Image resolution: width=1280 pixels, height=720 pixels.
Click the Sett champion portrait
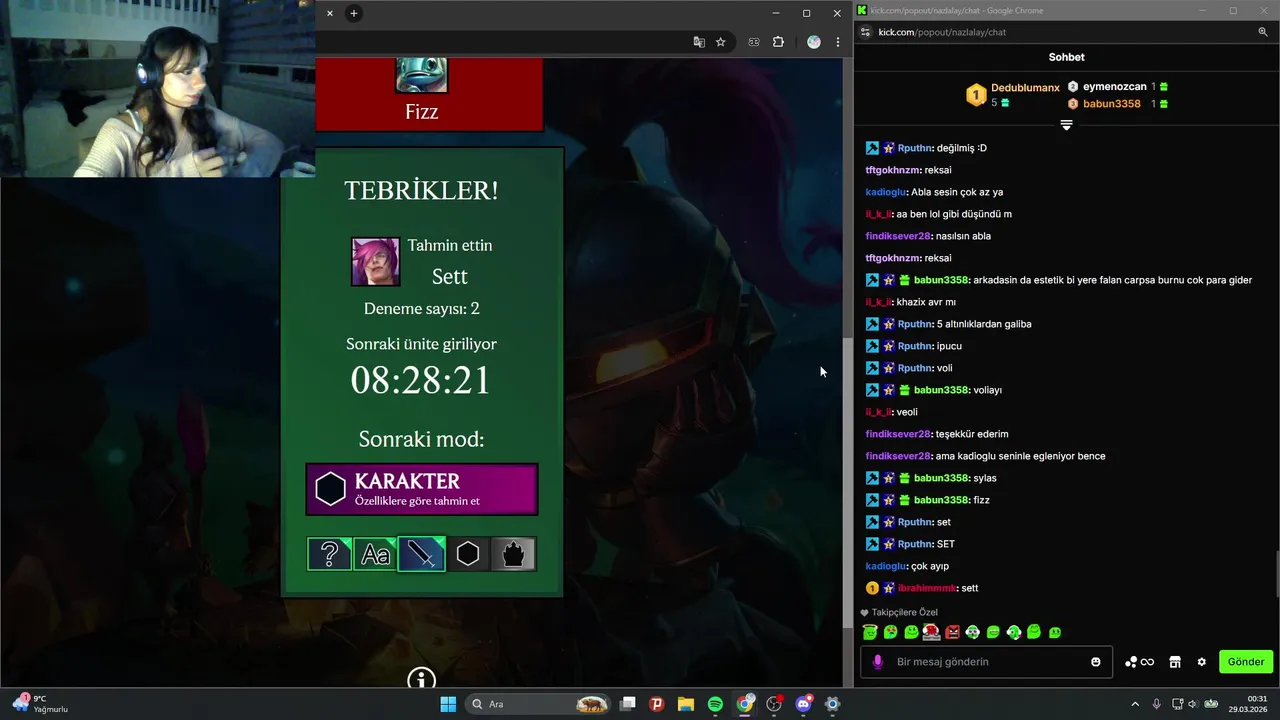pos(376,262)
